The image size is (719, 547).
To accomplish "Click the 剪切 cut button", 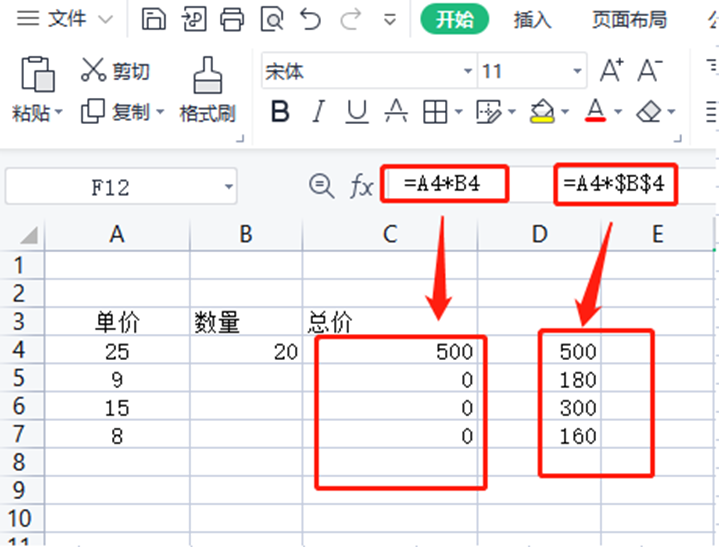I will pos(116,72).
